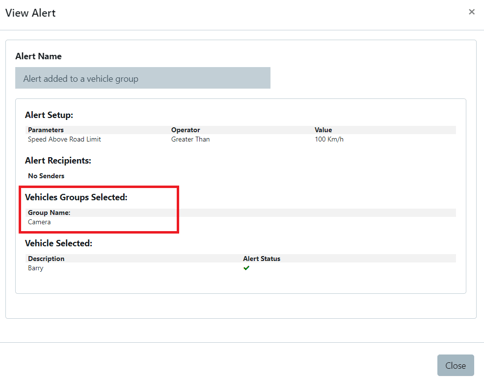Click the 'No Senders' text
484x378 pixels.
coord(46,176)
